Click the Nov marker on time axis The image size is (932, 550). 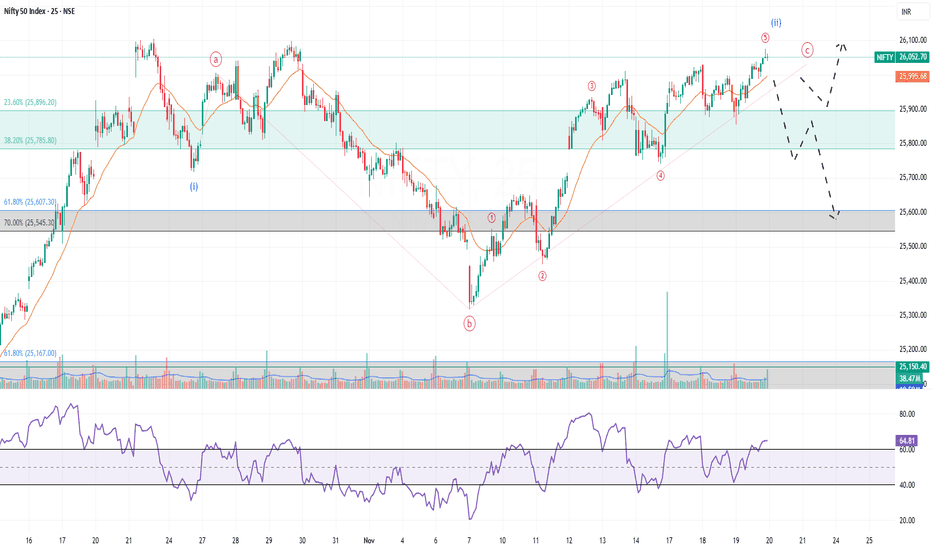[x=369, y=540]
